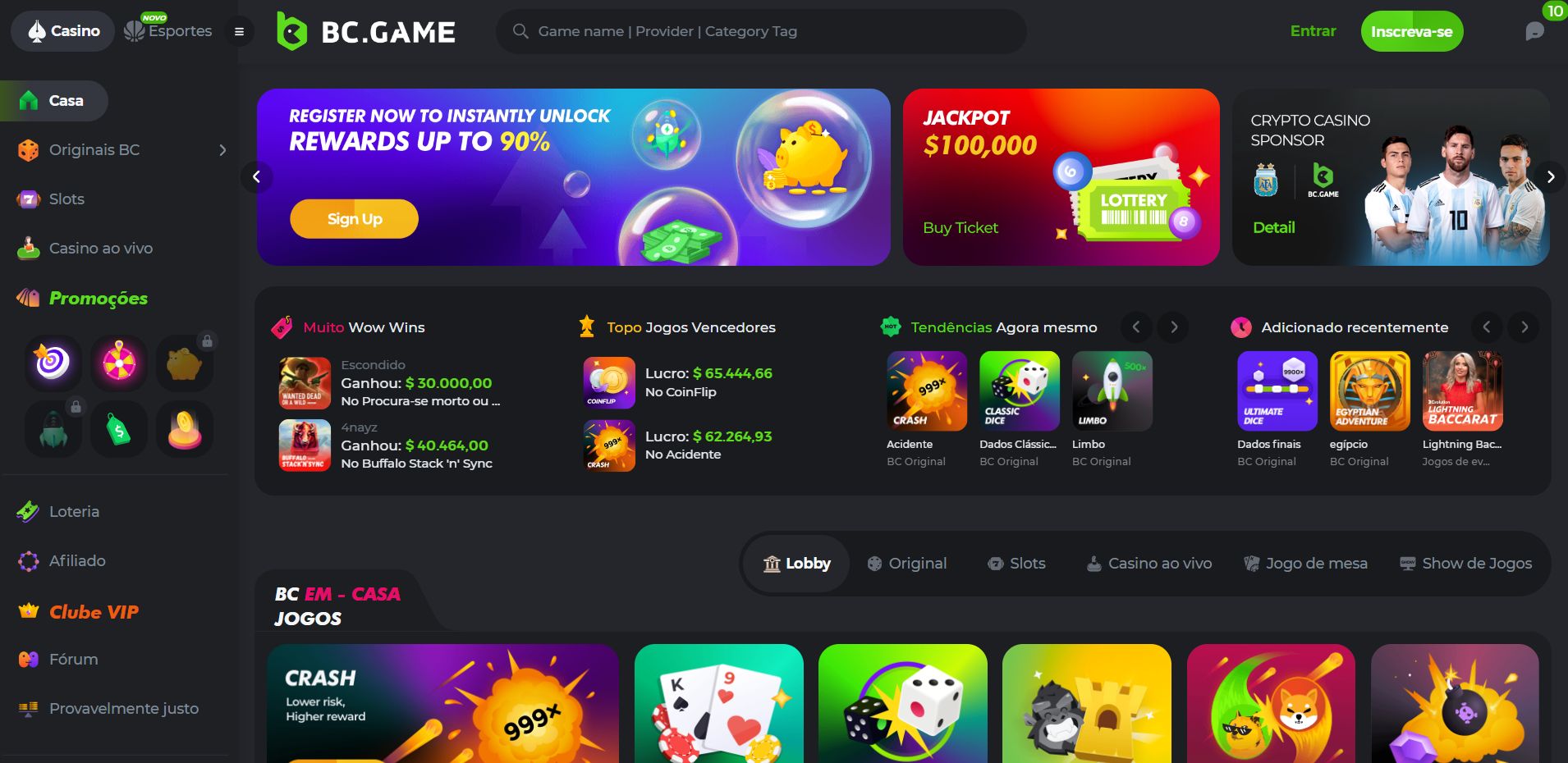Click the Buy Ticket link on jackpot banner

pos(961,228)
